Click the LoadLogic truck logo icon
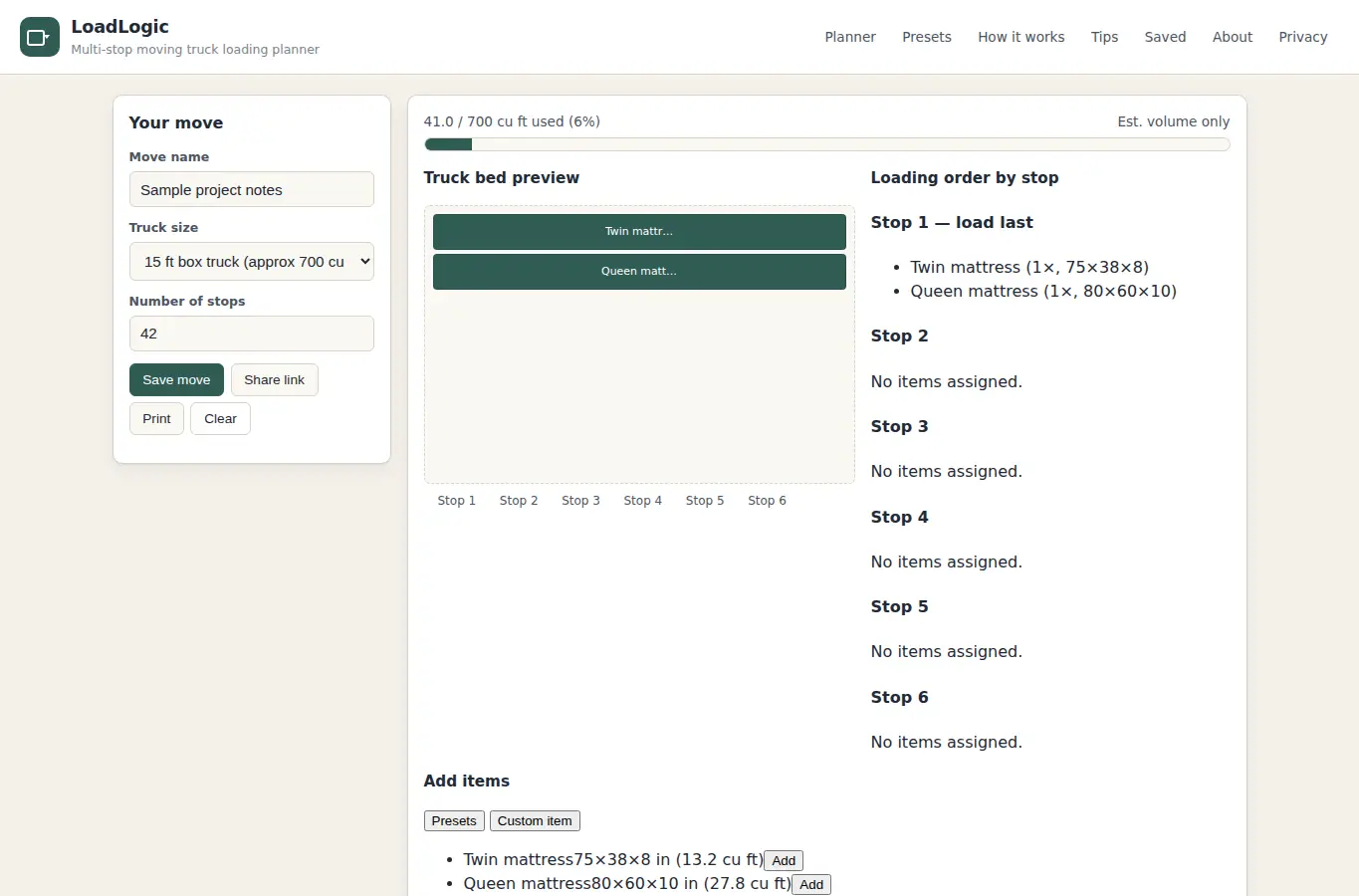Viewport: 1359px width, 896px height. click(x=40, y=37)
